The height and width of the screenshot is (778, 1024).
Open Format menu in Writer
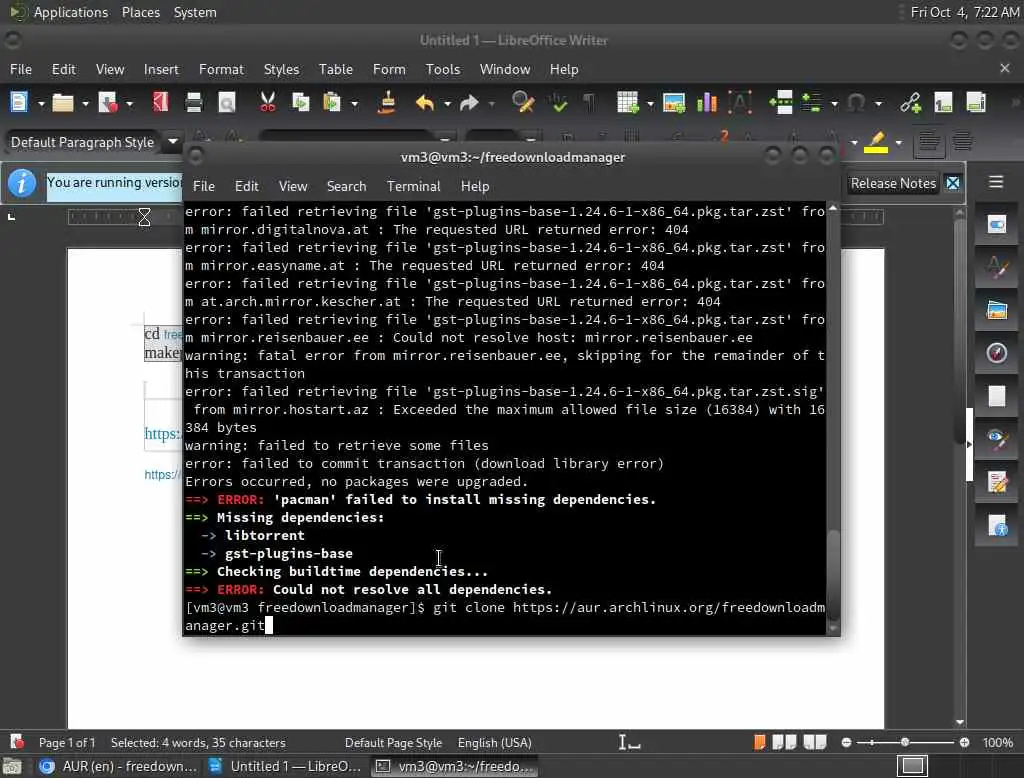coord(221,69)
